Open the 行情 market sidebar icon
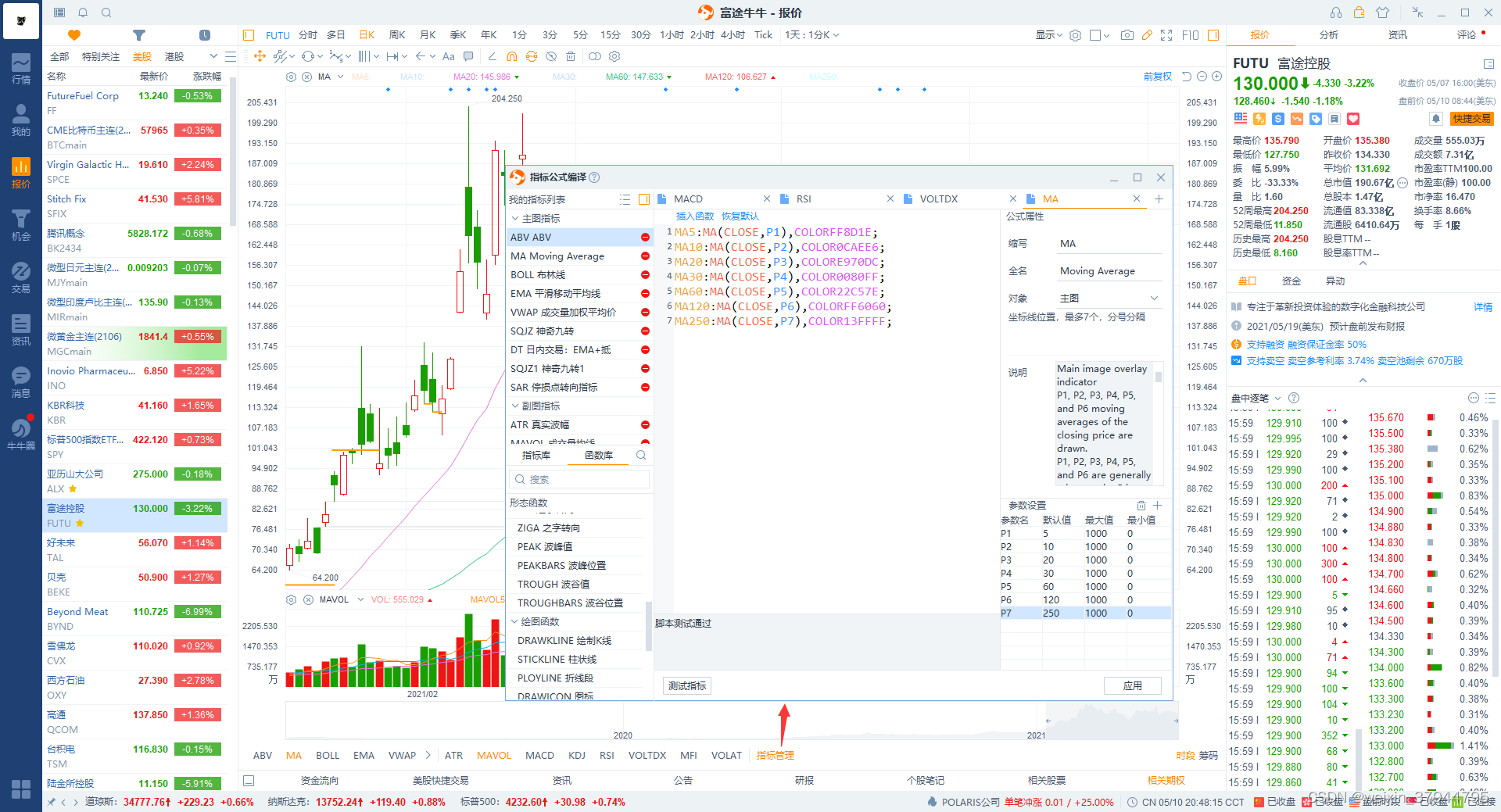 (21, 69)
